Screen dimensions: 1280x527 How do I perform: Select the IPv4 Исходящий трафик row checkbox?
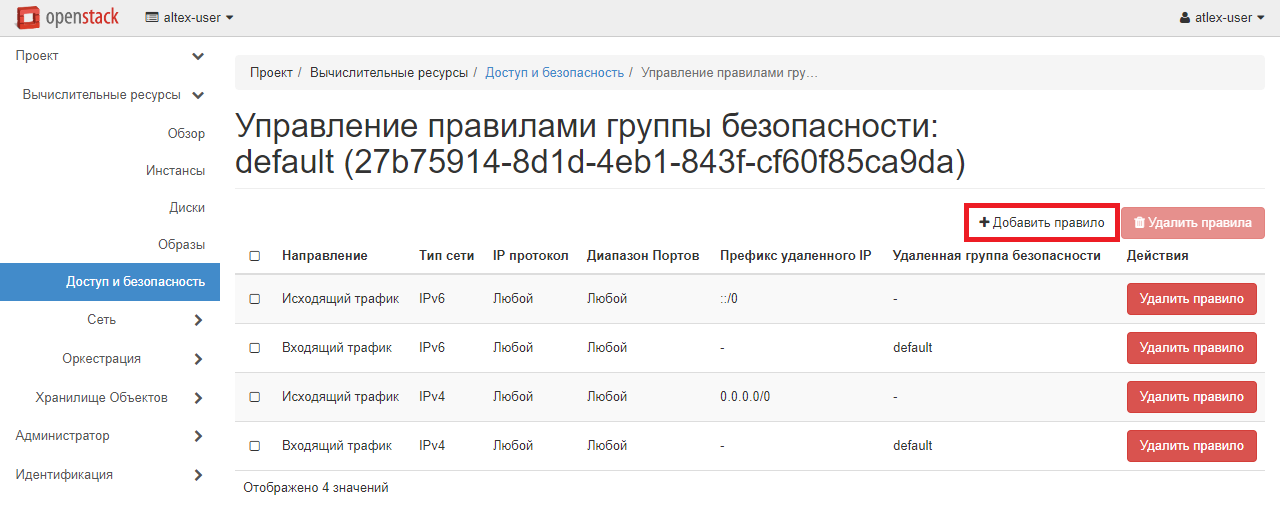(x=255, y=397)
